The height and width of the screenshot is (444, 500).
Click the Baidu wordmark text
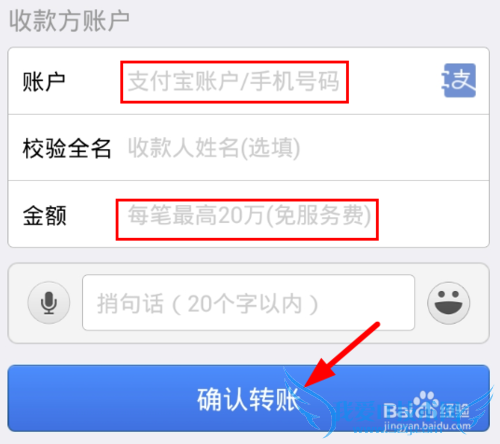399,411
